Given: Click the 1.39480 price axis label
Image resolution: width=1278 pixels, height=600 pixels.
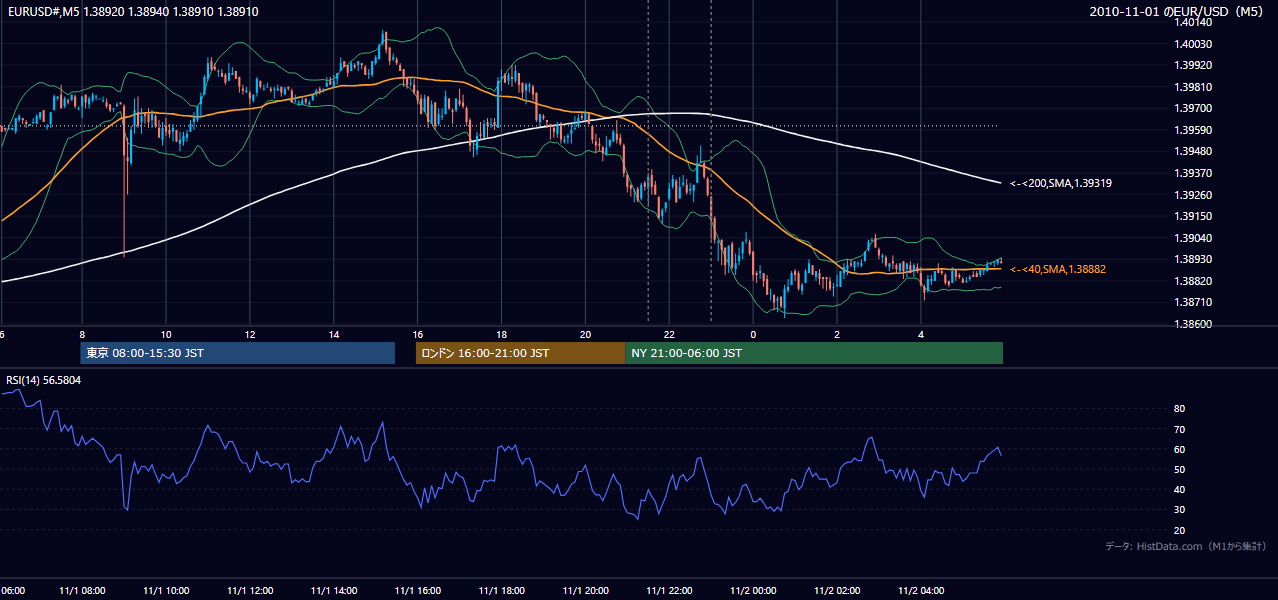Looking at the screenshot, I should pyautogui.click(x=1195, y=151).
